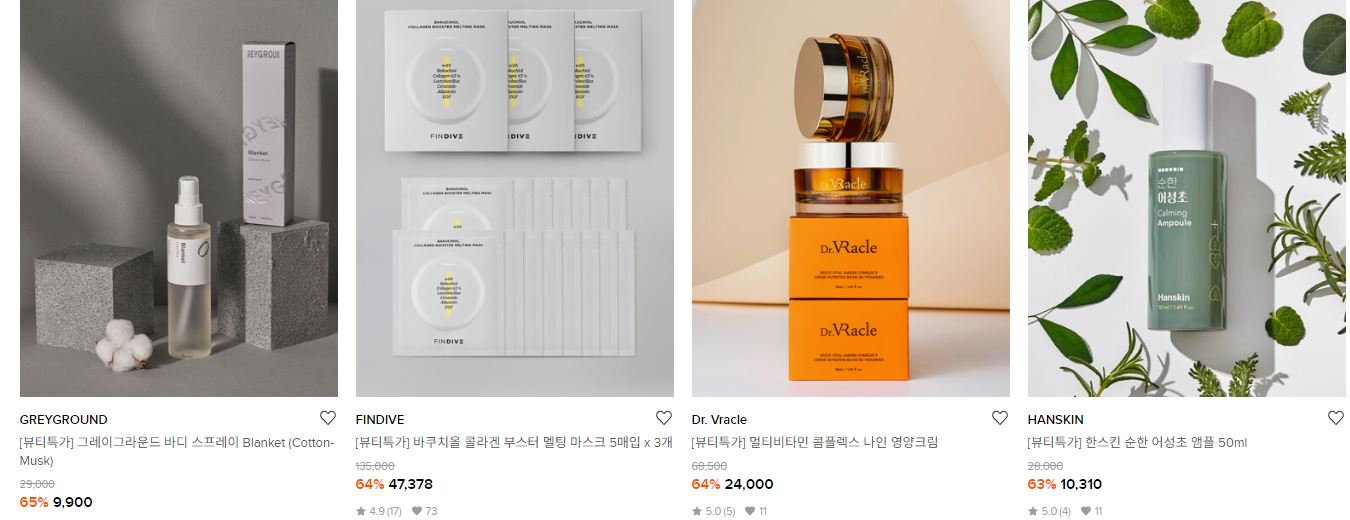Screen dimensions: 1350x520
Task: Click star rating icon under HANSKIN price
Action: tap(1033, 511)
